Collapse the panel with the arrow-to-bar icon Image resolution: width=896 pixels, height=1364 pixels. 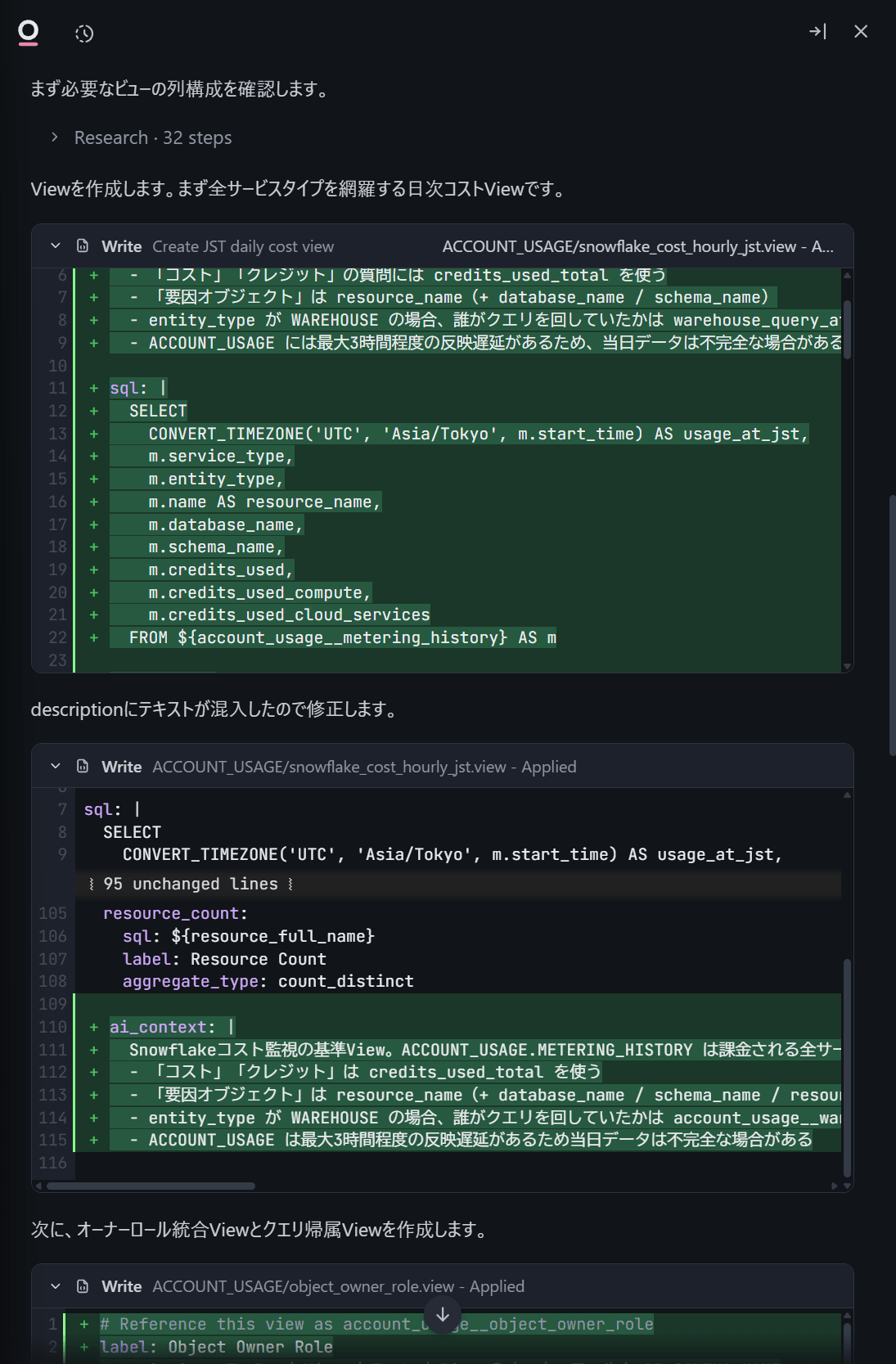pos(817,32)
